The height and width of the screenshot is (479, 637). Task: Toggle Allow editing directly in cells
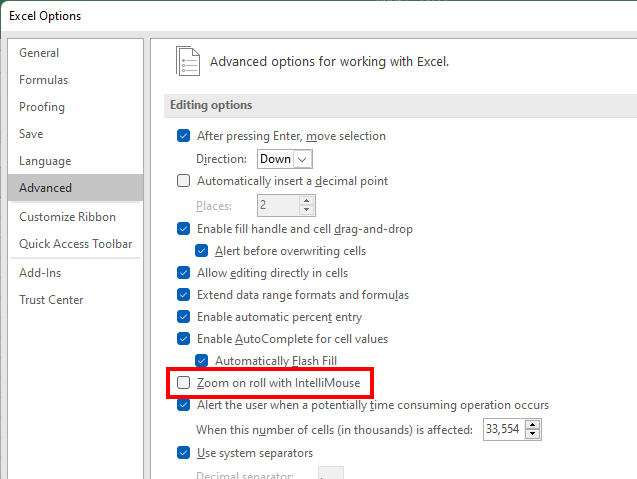pos(184,273)
